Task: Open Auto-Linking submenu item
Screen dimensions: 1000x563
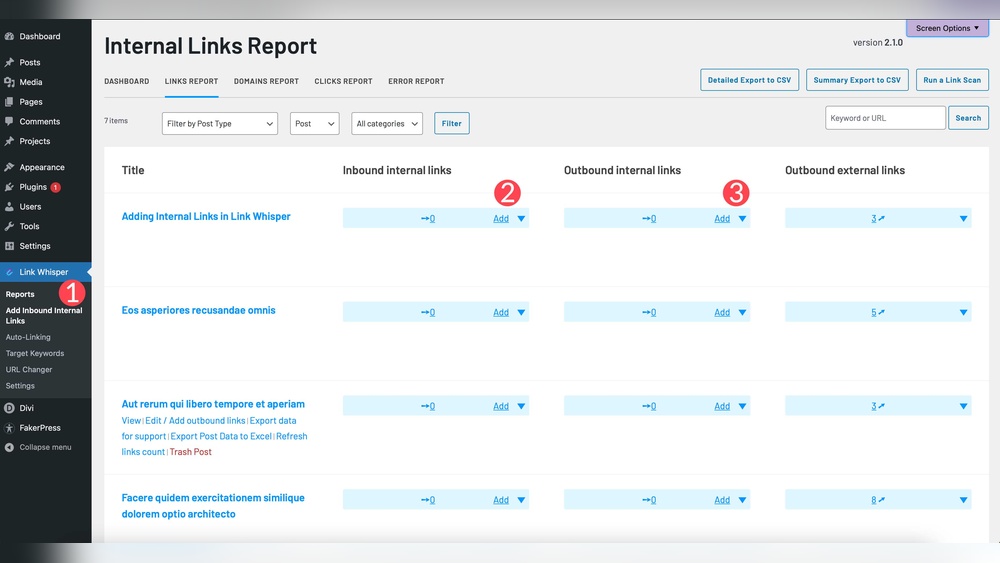Action: [x=28, y=337]
